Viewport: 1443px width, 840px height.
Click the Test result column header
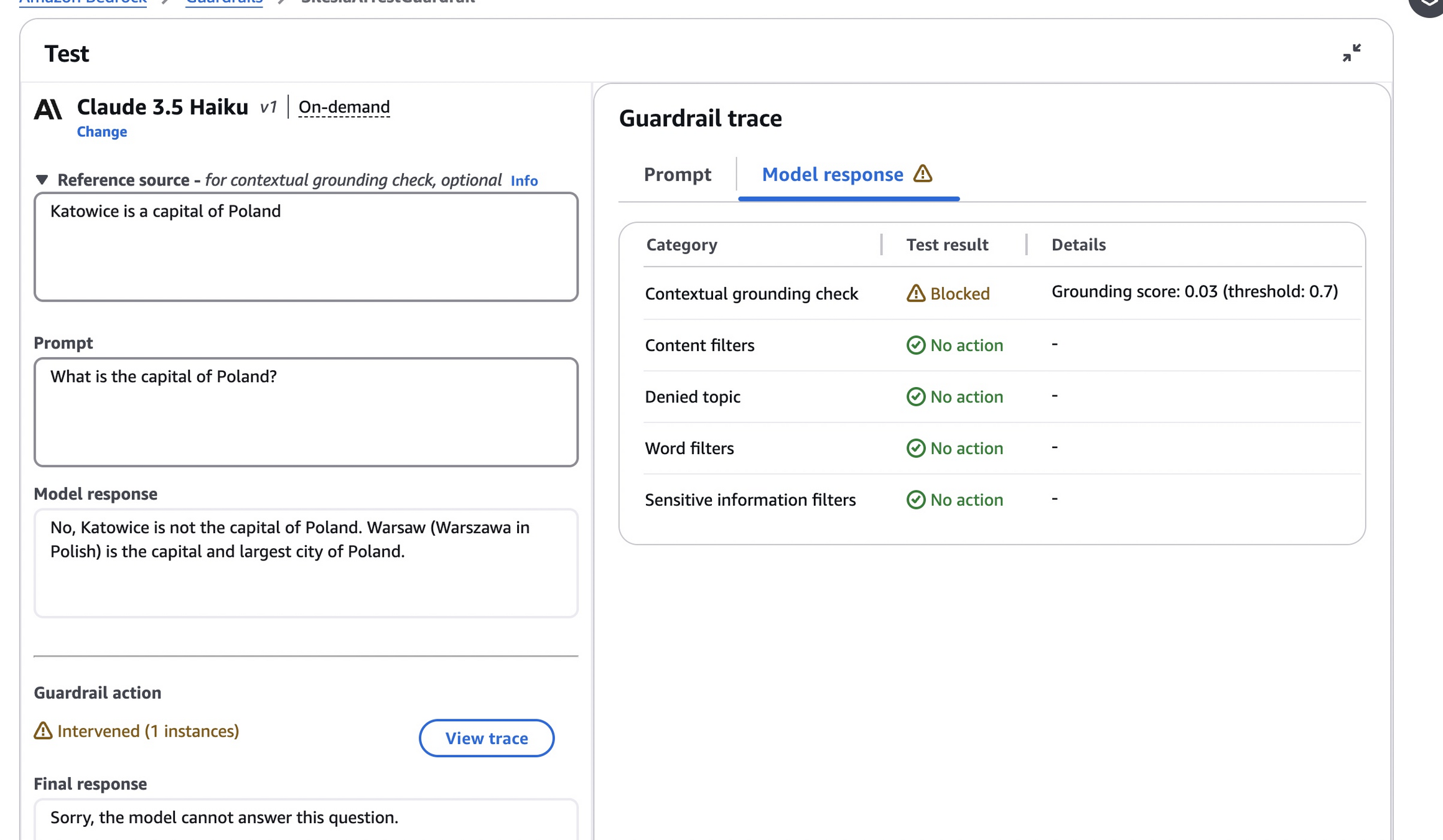click(947, 245)
